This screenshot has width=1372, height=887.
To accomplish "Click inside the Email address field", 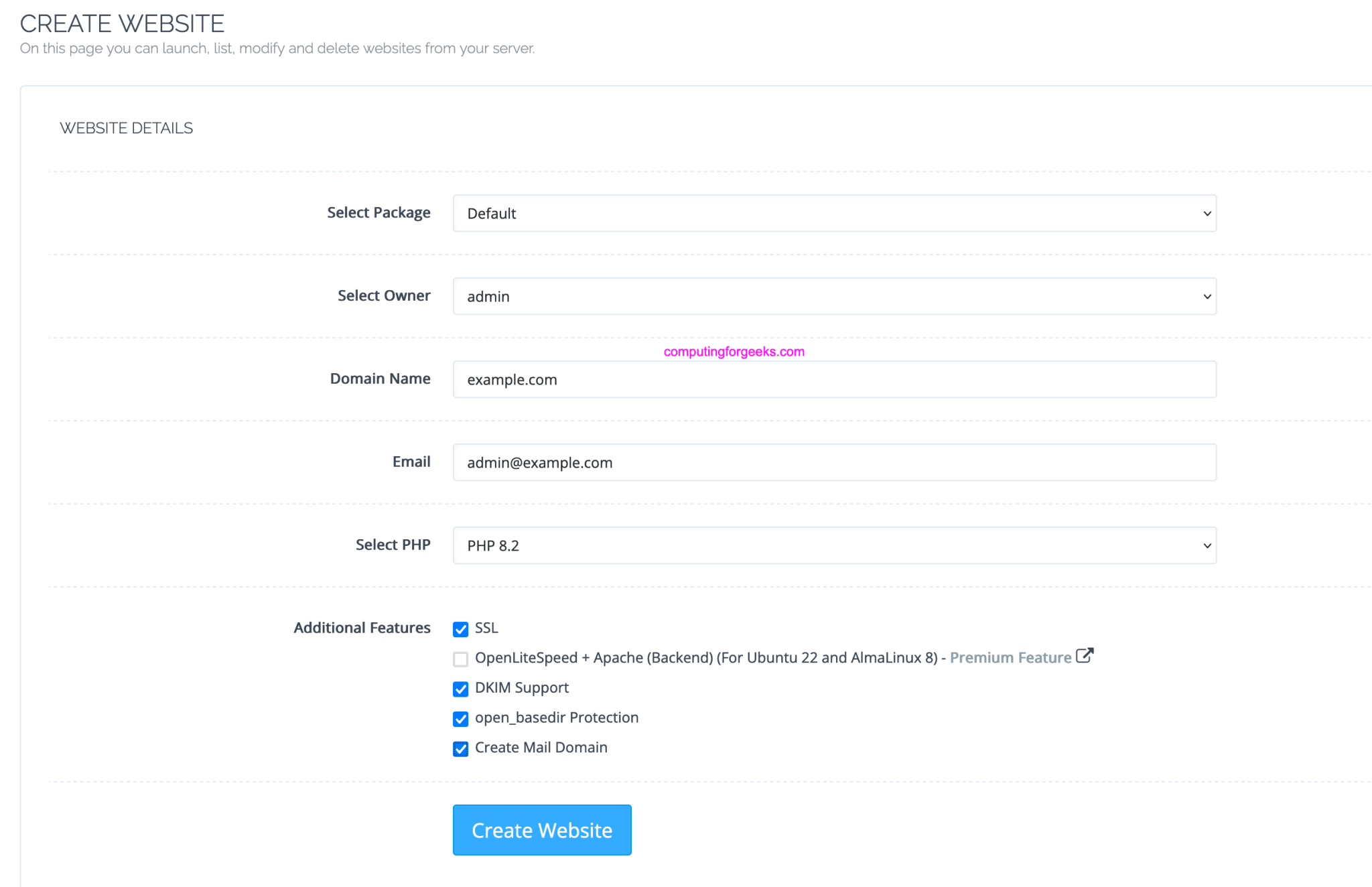I will (833, 462).
